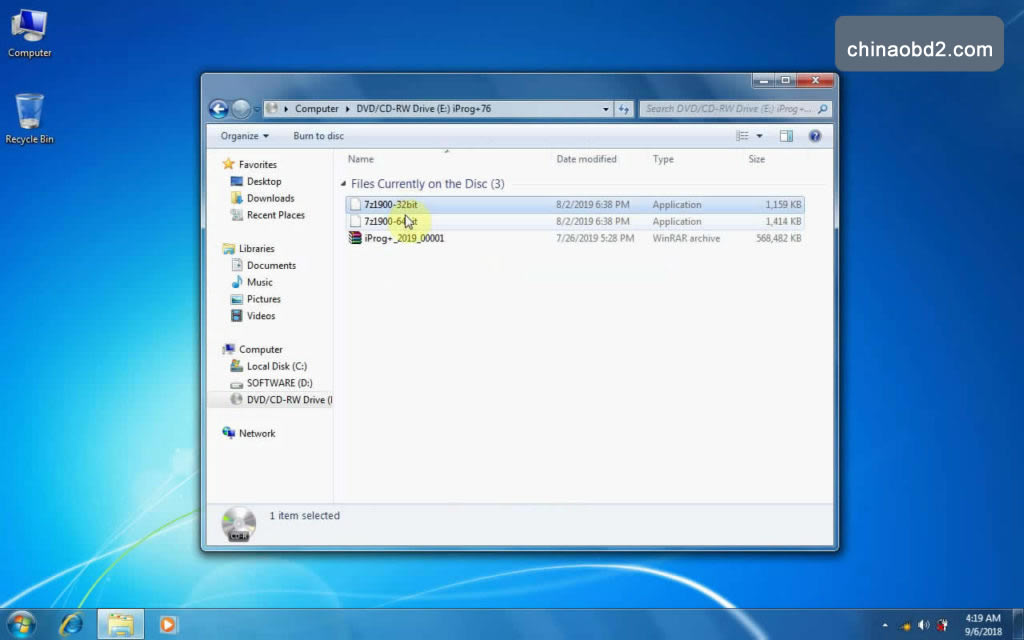Sort by Date modified column header

click(586, 159)
